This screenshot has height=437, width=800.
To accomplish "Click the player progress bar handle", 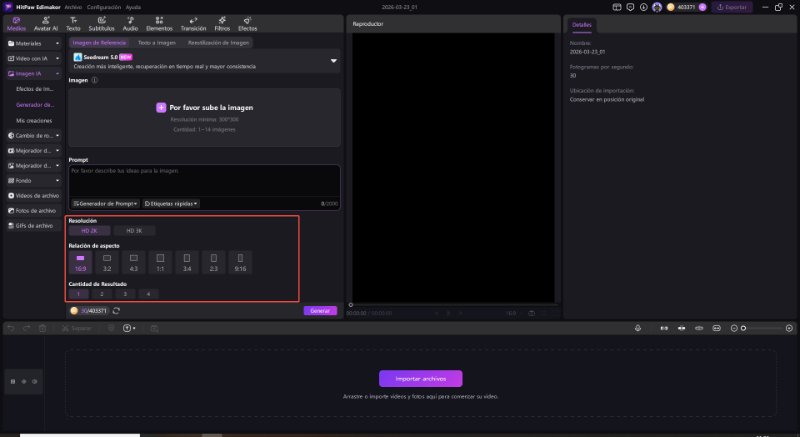I will pos(351,305).
